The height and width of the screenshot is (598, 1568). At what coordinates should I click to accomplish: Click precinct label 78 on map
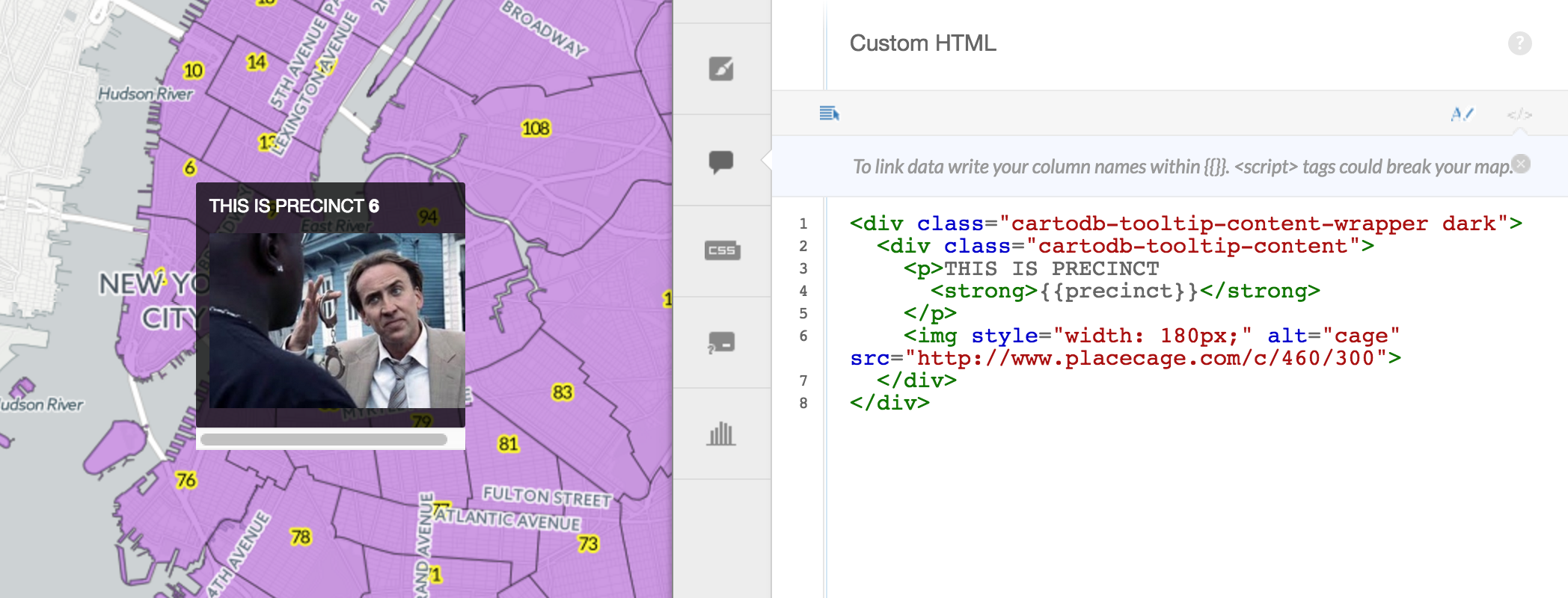301,537
